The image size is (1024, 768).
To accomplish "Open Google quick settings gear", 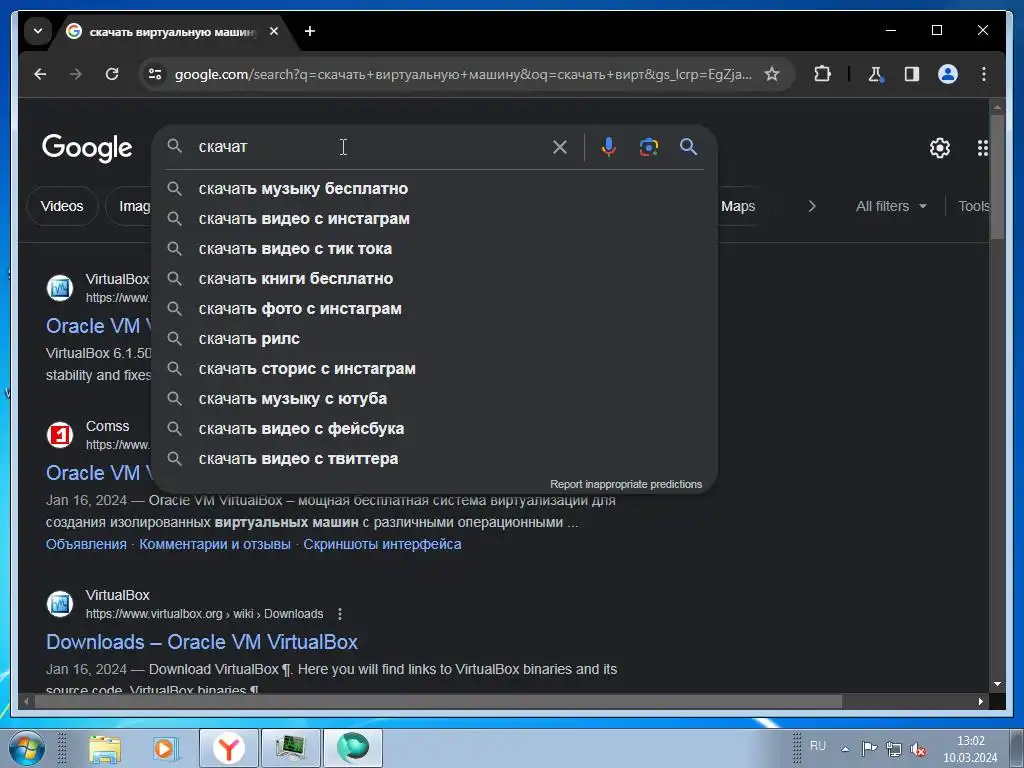I will (940, 148).
